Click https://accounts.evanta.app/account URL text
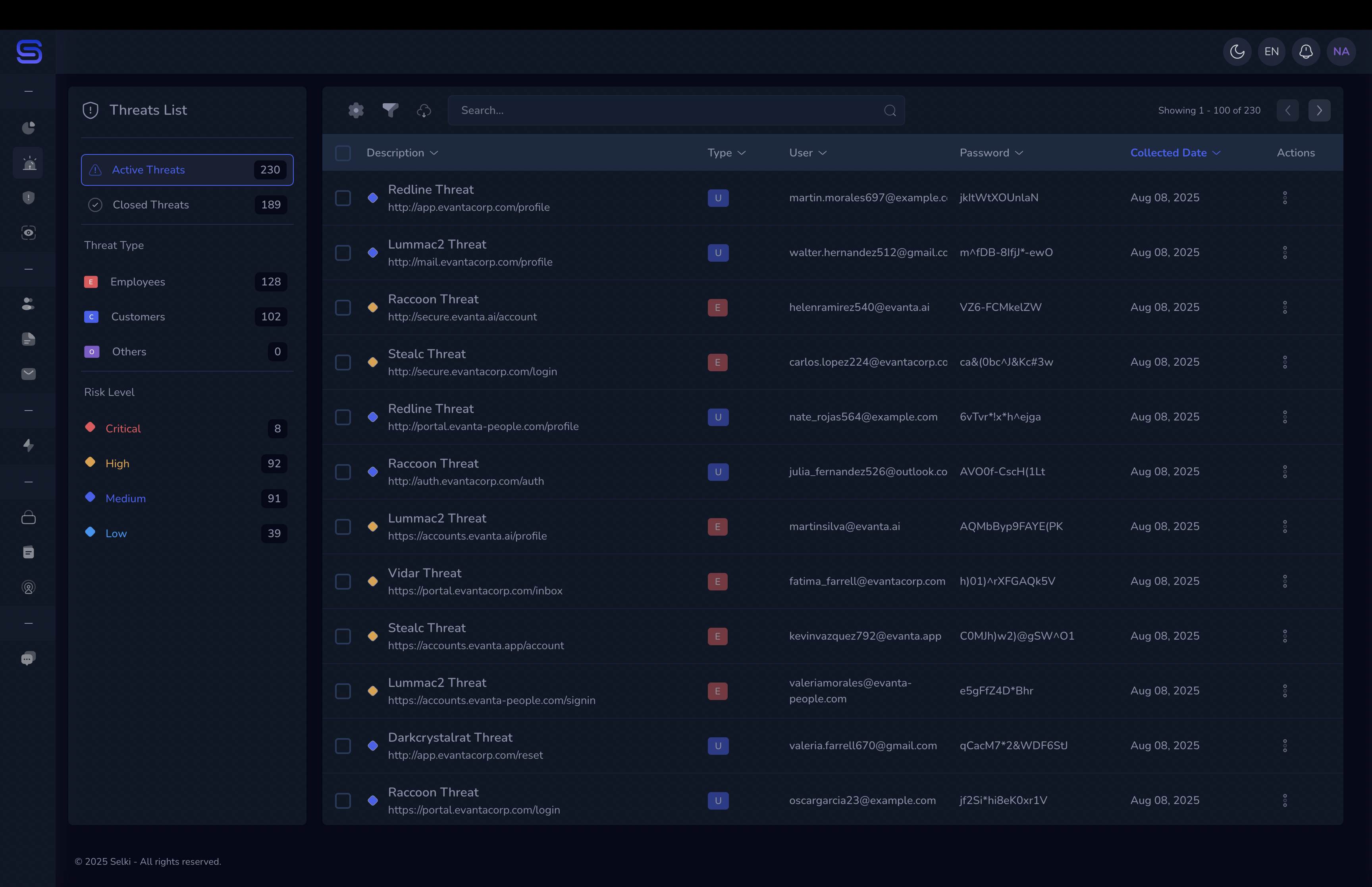Viewport: 1372px width, 887px height. click(476, 646)
